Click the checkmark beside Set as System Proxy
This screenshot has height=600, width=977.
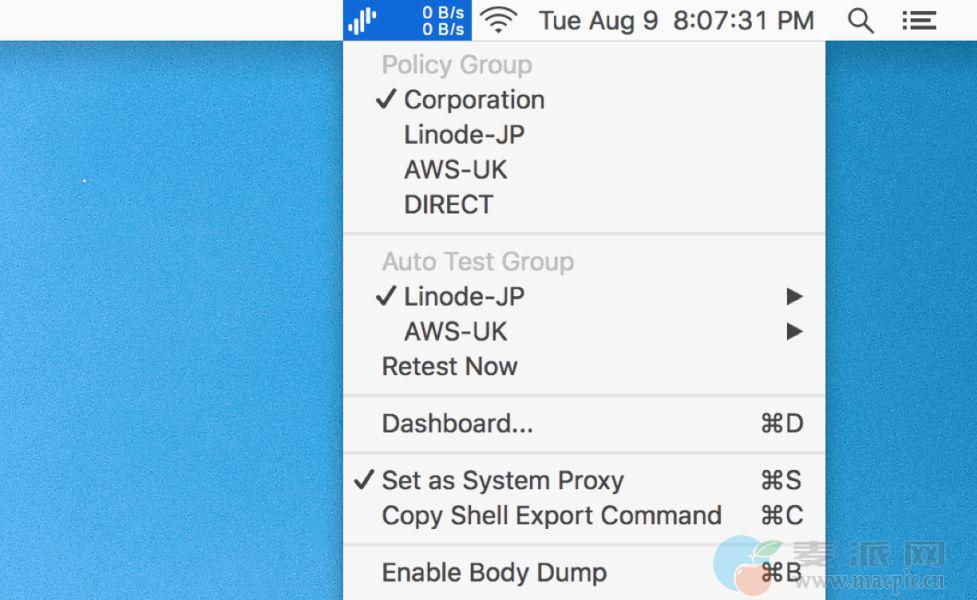pos(364,480)
